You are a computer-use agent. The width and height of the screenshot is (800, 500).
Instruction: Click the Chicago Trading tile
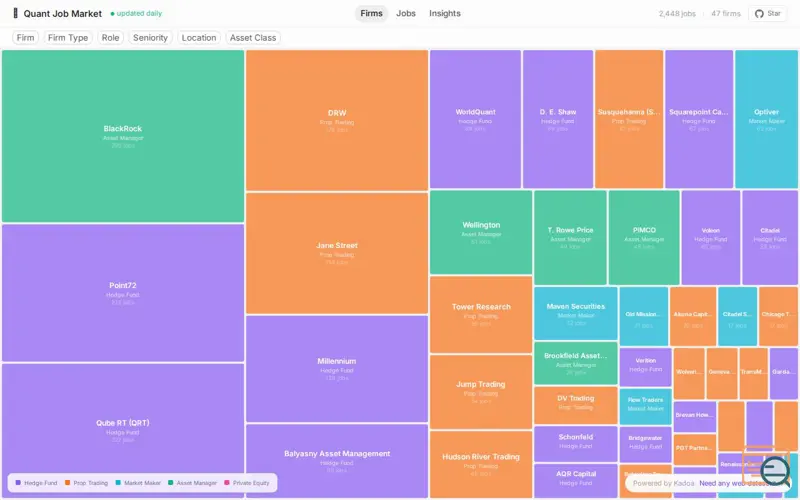[778, 316]
